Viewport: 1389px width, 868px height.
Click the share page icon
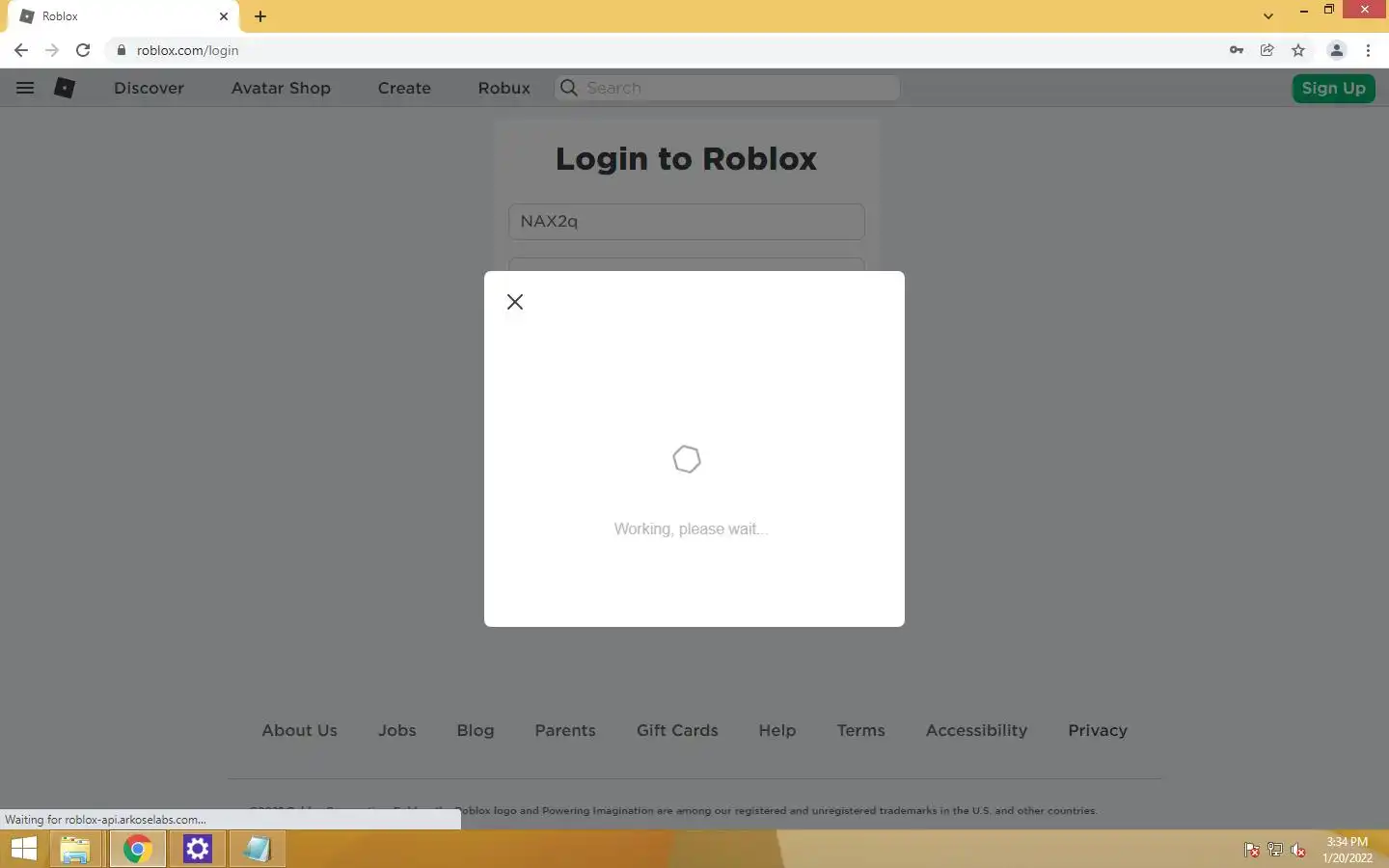1267,50
